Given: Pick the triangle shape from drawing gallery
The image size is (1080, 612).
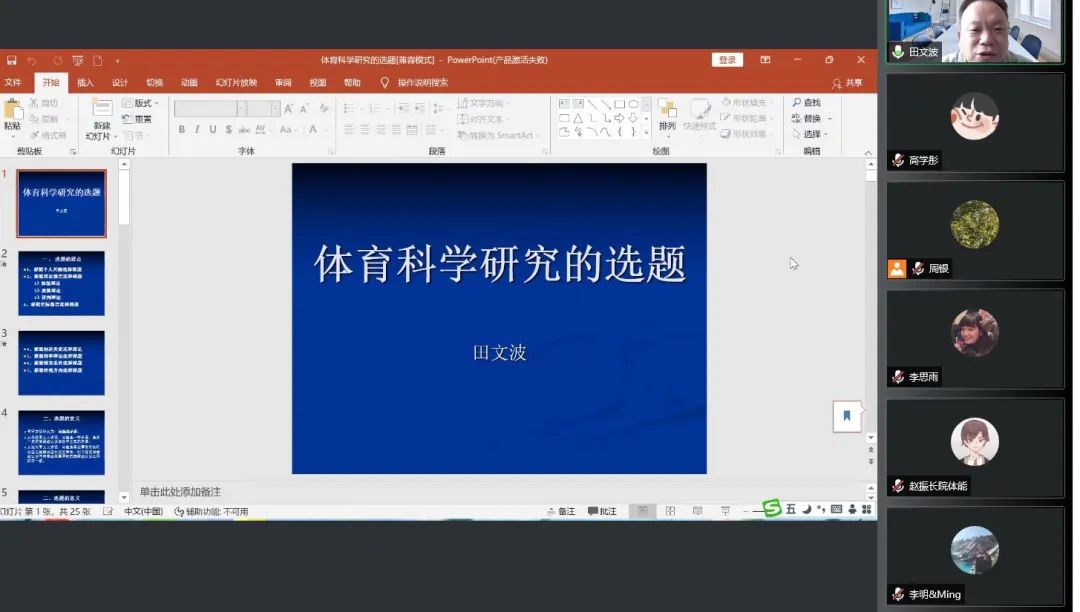Looking at the screenshot, I should tap(578, 118).
